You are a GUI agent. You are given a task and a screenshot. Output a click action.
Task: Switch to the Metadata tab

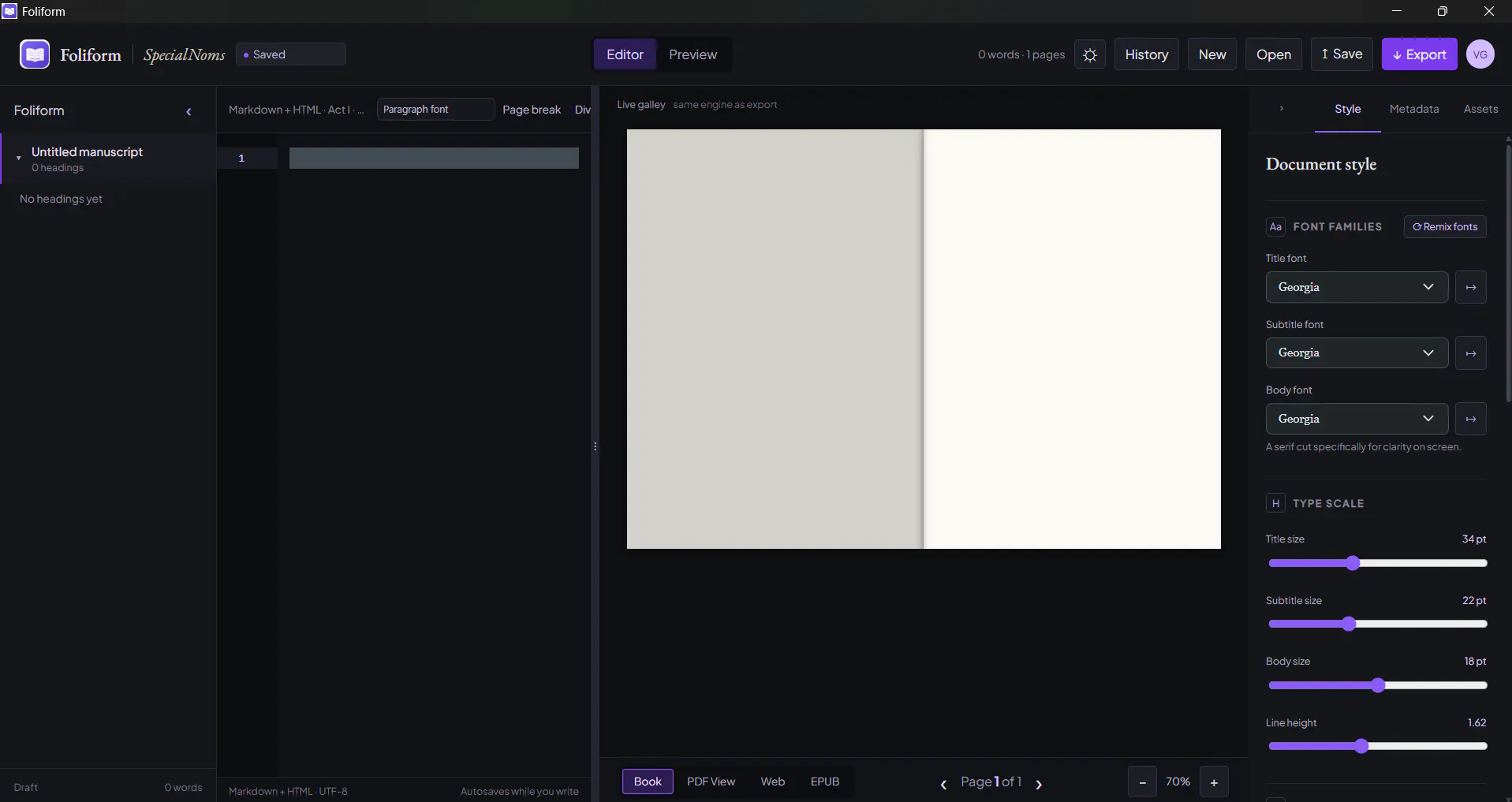(x=1413, y=109)
